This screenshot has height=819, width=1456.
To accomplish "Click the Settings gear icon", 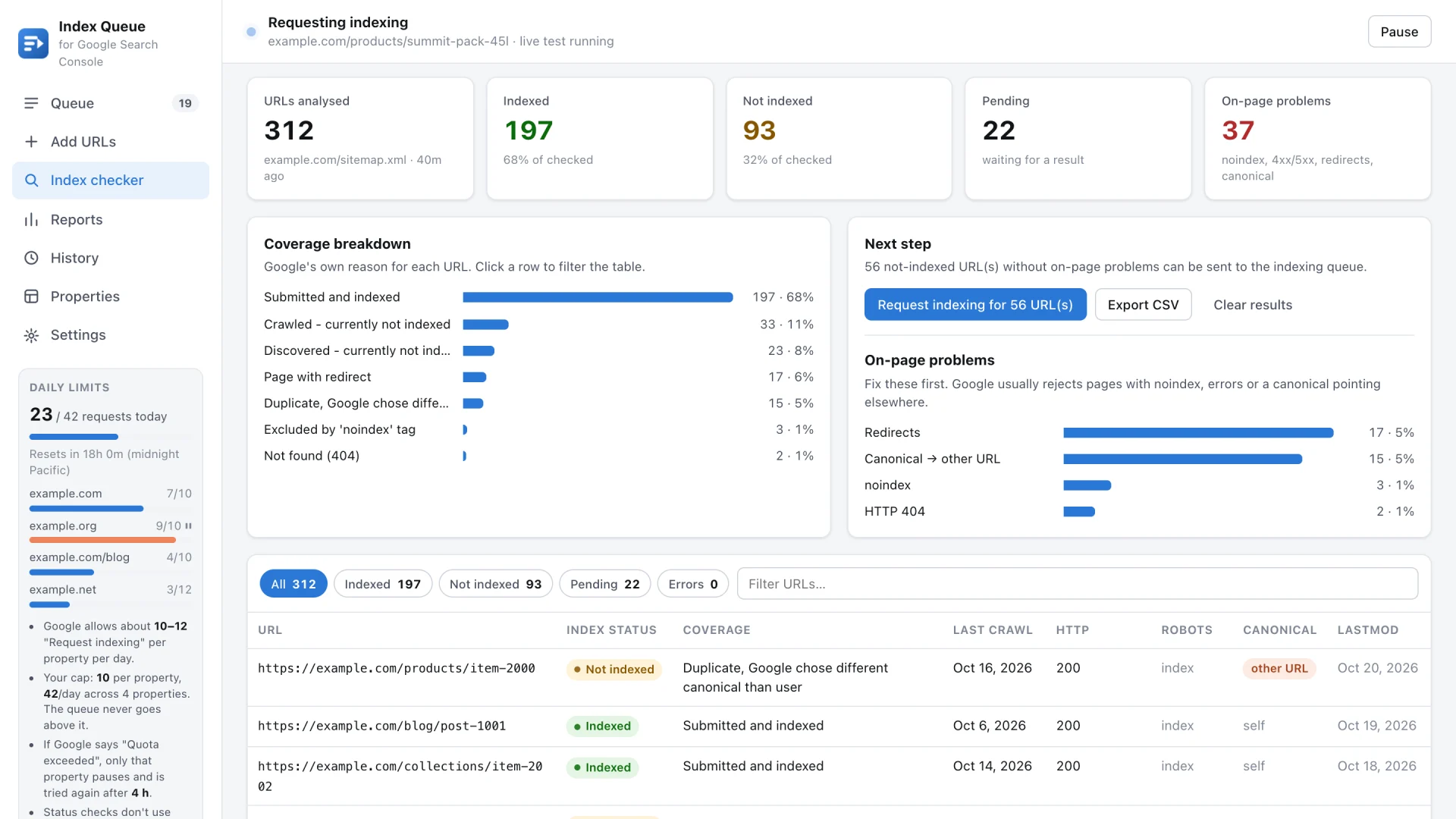I will pos(31,335).
